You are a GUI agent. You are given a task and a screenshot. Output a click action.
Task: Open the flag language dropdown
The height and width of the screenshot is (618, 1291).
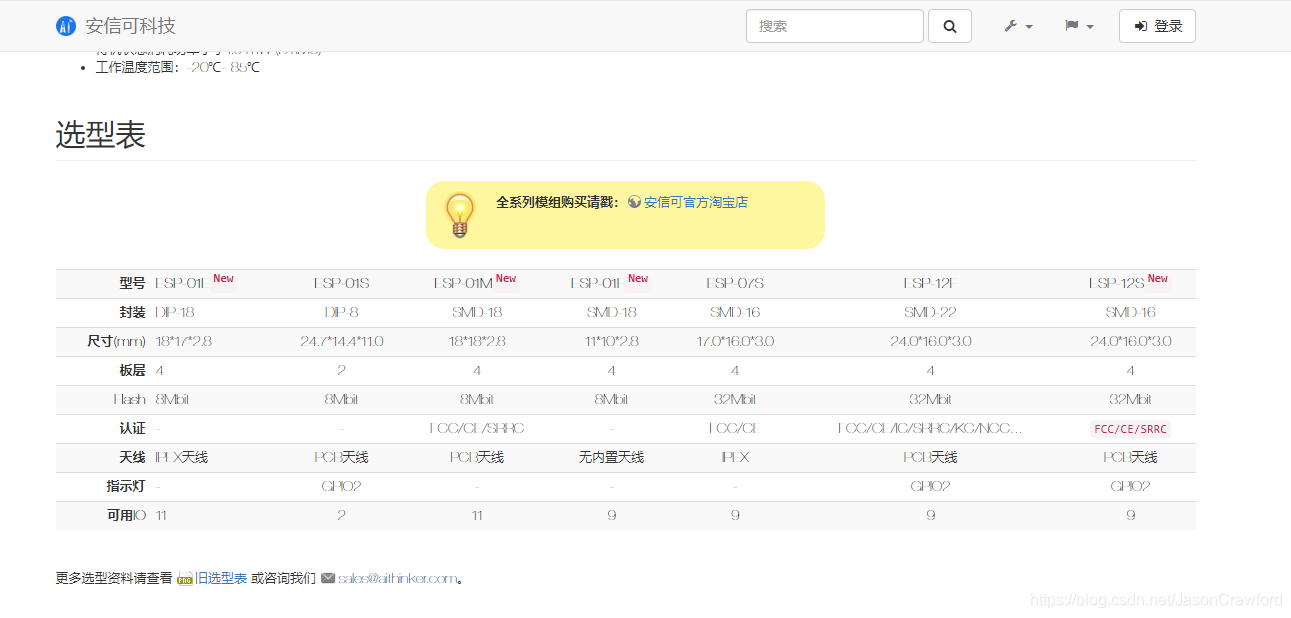pos(1079,26)
